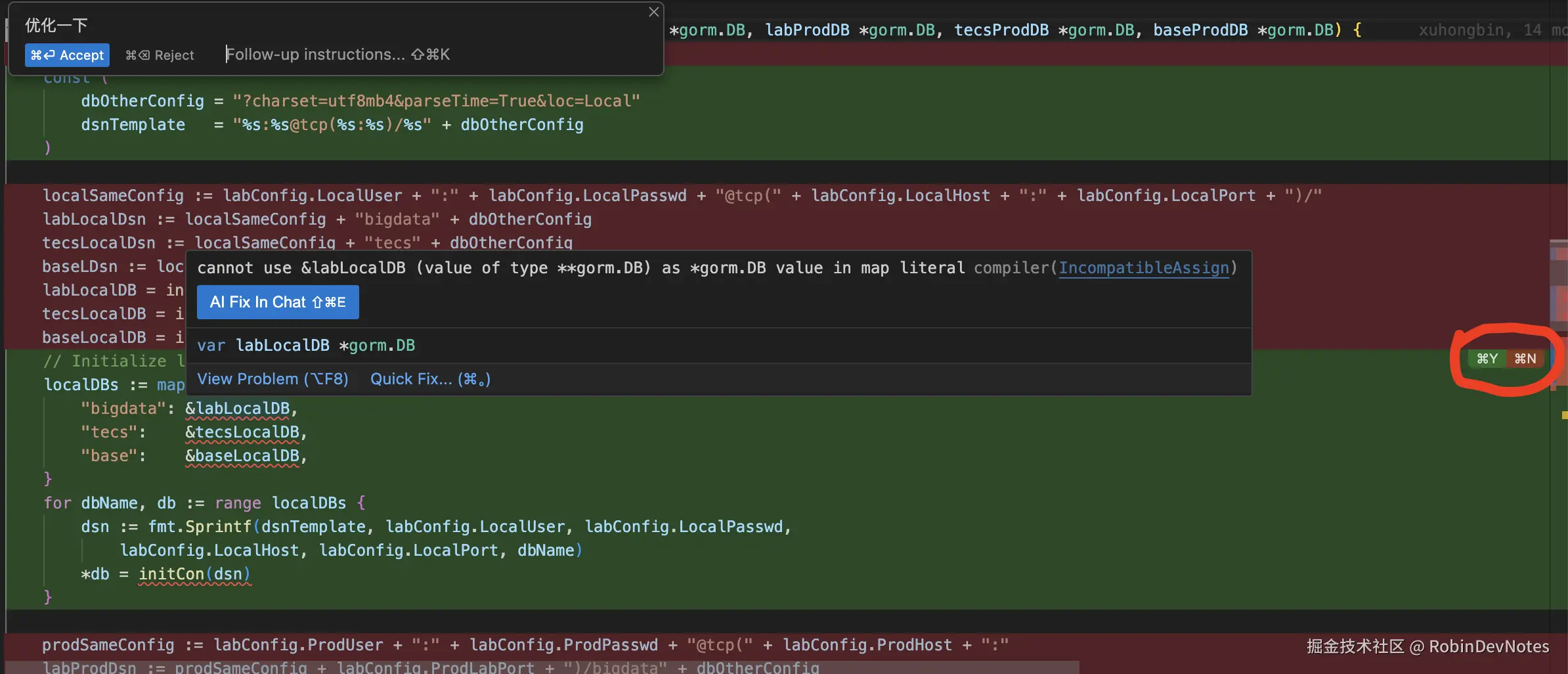This screenshot has height=674, width=1568.
Task: Click "*db =" pointer assignment
Action: pyautogui.click(x=104, y=574)
